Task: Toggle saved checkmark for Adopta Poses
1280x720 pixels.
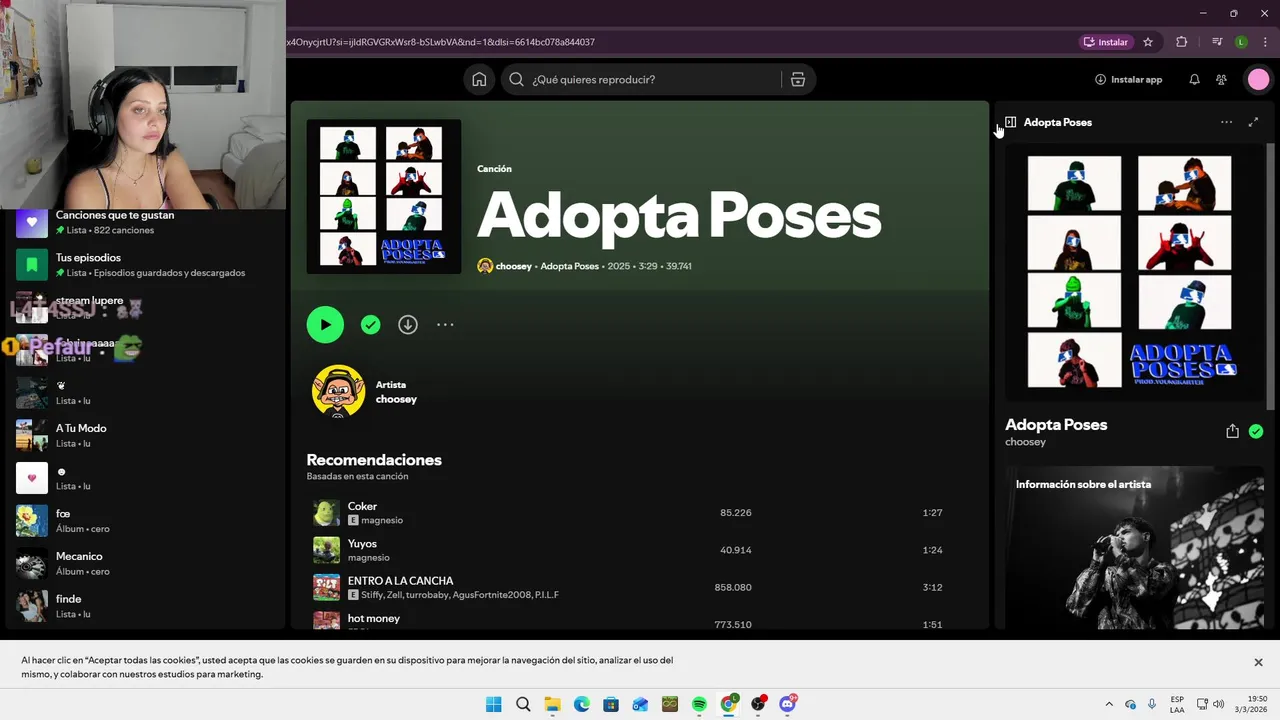Action: click(371, 324)
